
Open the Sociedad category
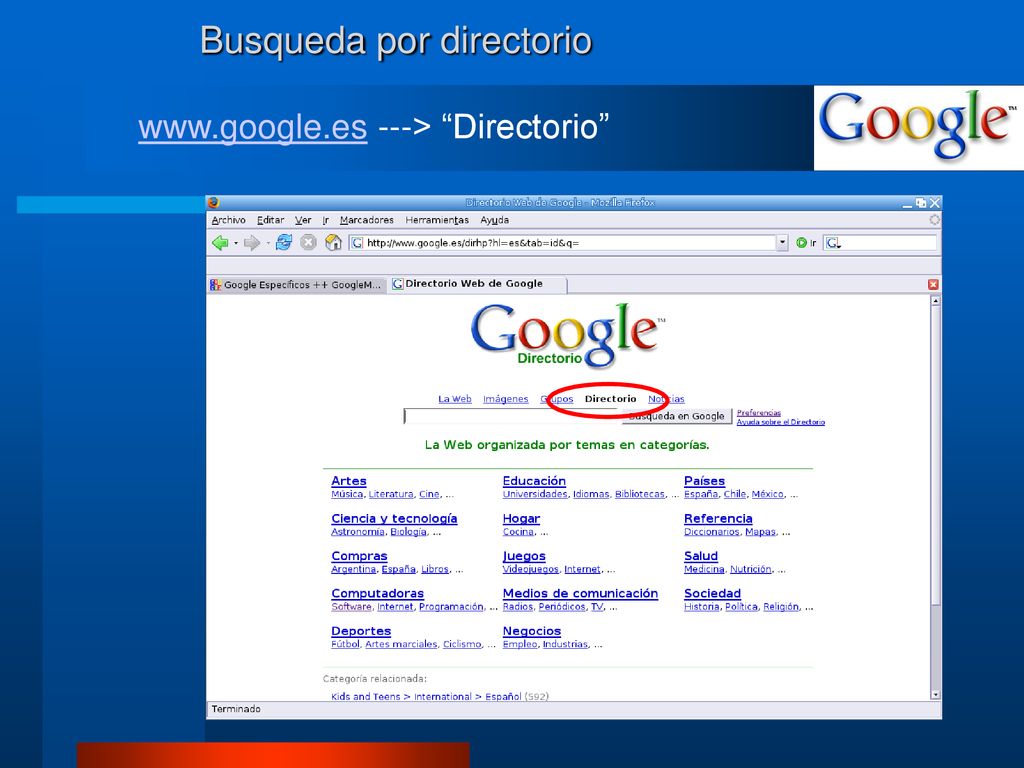[x=712, y=594]
